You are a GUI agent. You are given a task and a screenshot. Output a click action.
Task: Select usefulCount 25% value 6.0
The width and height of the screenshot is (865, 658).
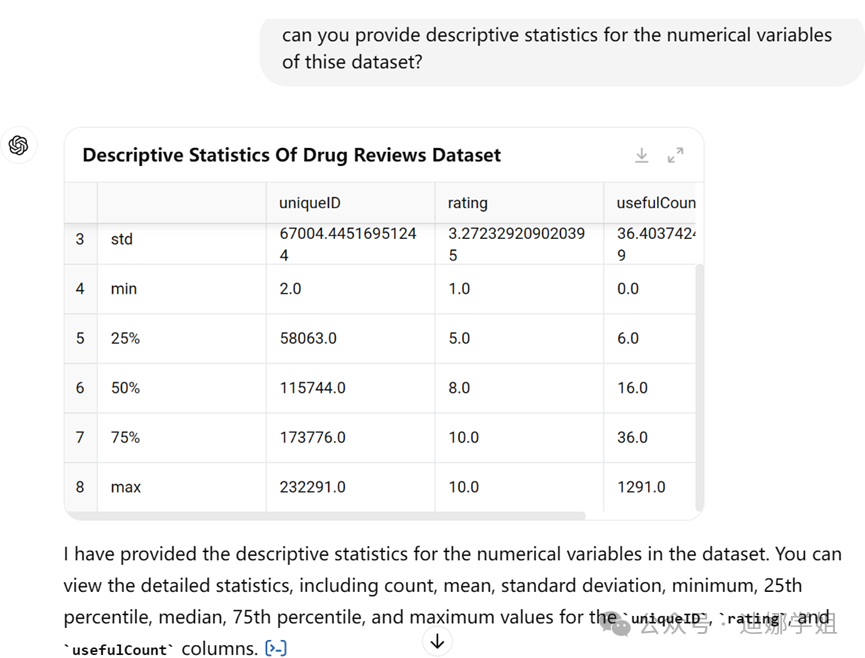pyautogui.click(x=628, y=338)
